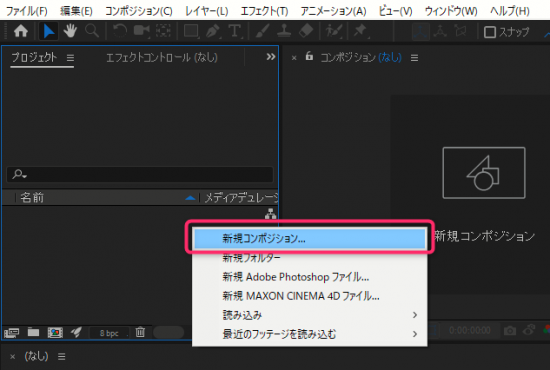The image size is (550, 370).
Task: Select the Pen tool
Action: [213, 31]
